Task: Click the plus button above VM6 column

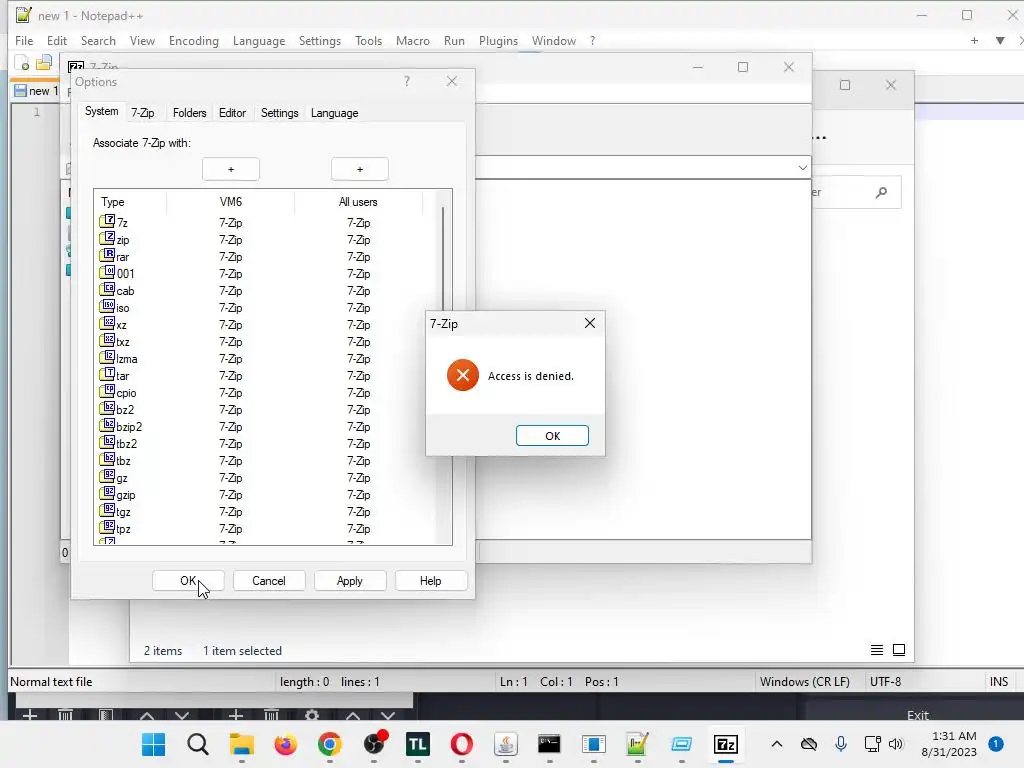Action: coord(231,169)
